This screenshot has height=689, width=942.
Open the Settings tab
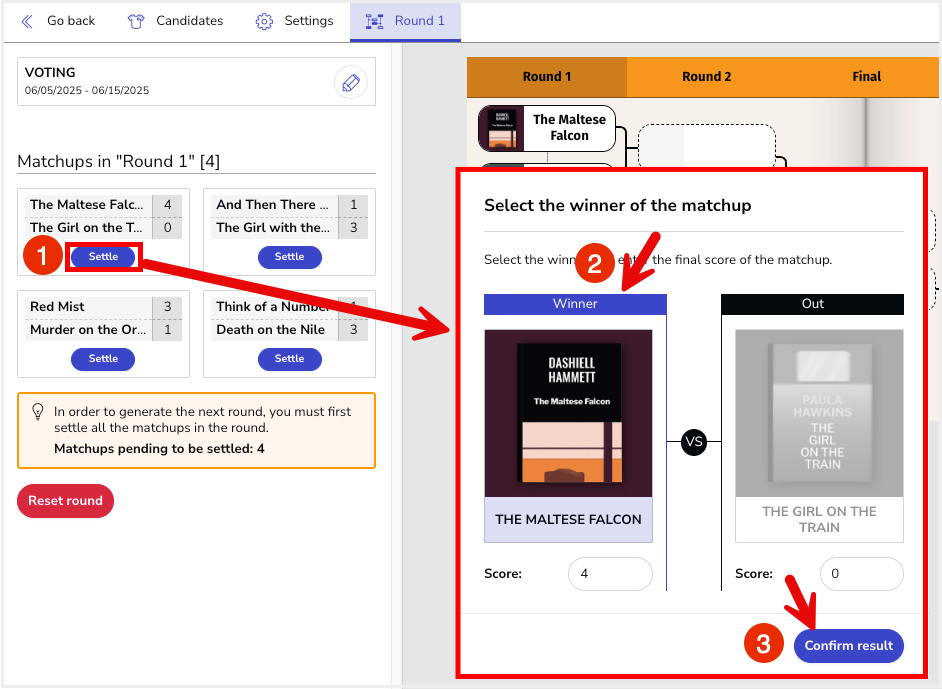pyautogui.click(x=294, y=21)
